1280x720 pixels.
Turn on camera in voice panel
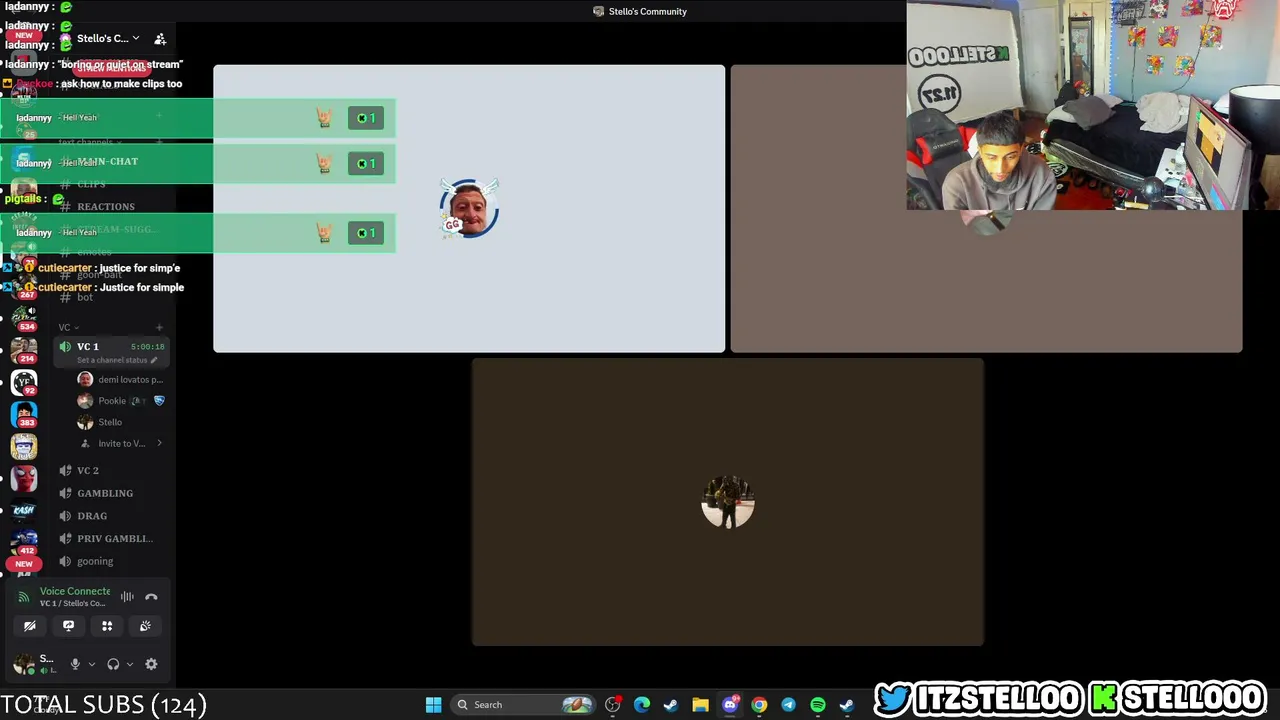30,626
